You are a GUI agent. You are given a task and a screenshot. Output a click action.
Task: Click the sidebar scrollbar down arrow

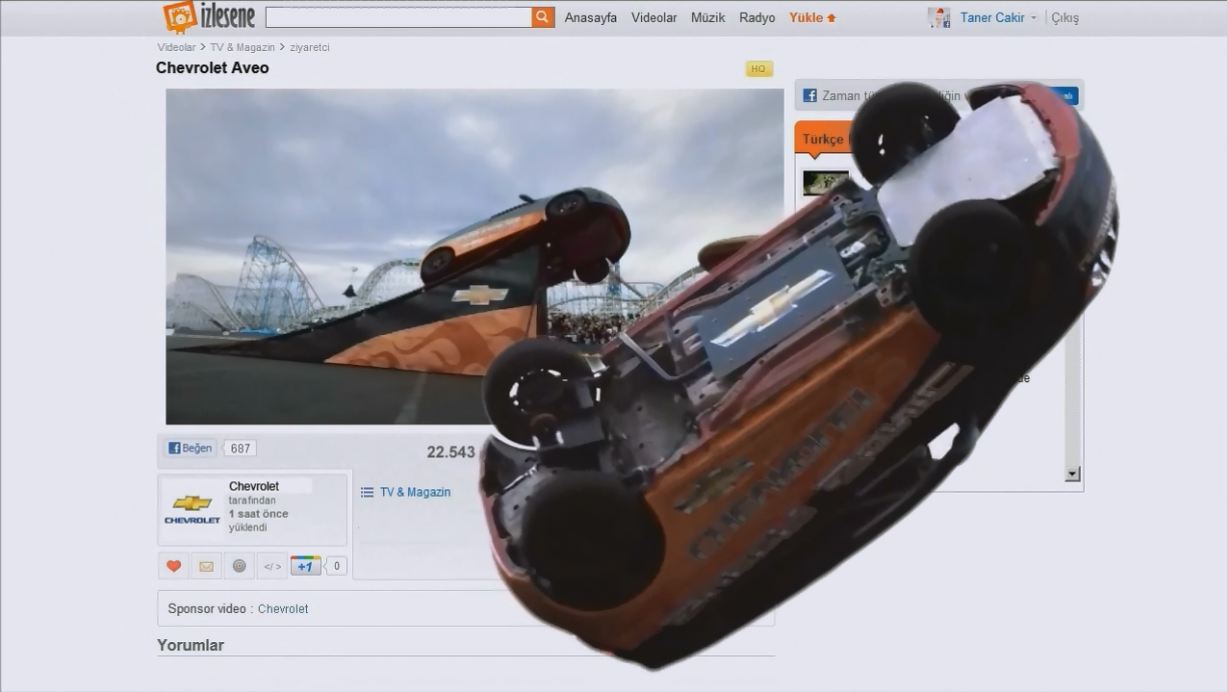click(1073, 474)
